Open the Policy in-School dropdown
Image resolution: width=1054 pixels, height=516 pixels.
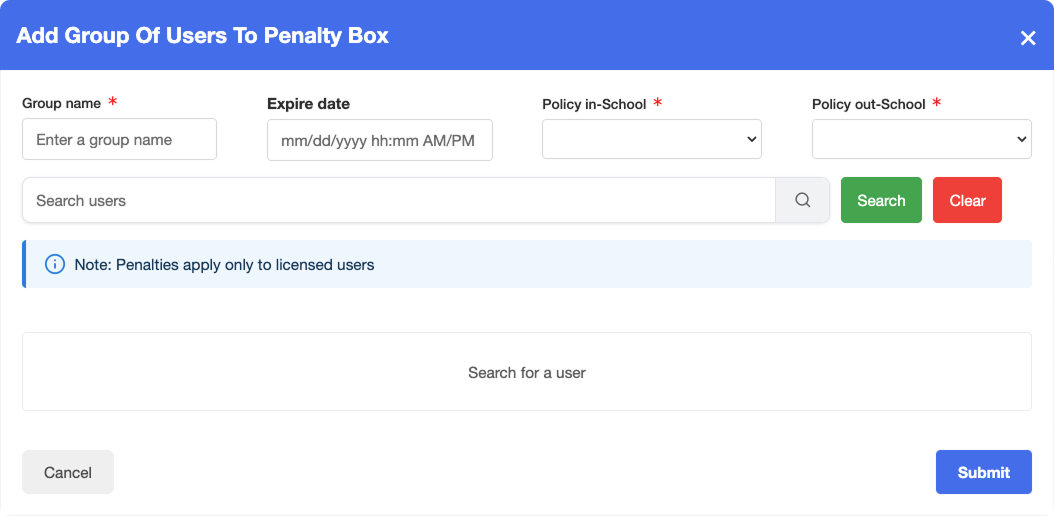pyautogui.click(x=651, y=139)
